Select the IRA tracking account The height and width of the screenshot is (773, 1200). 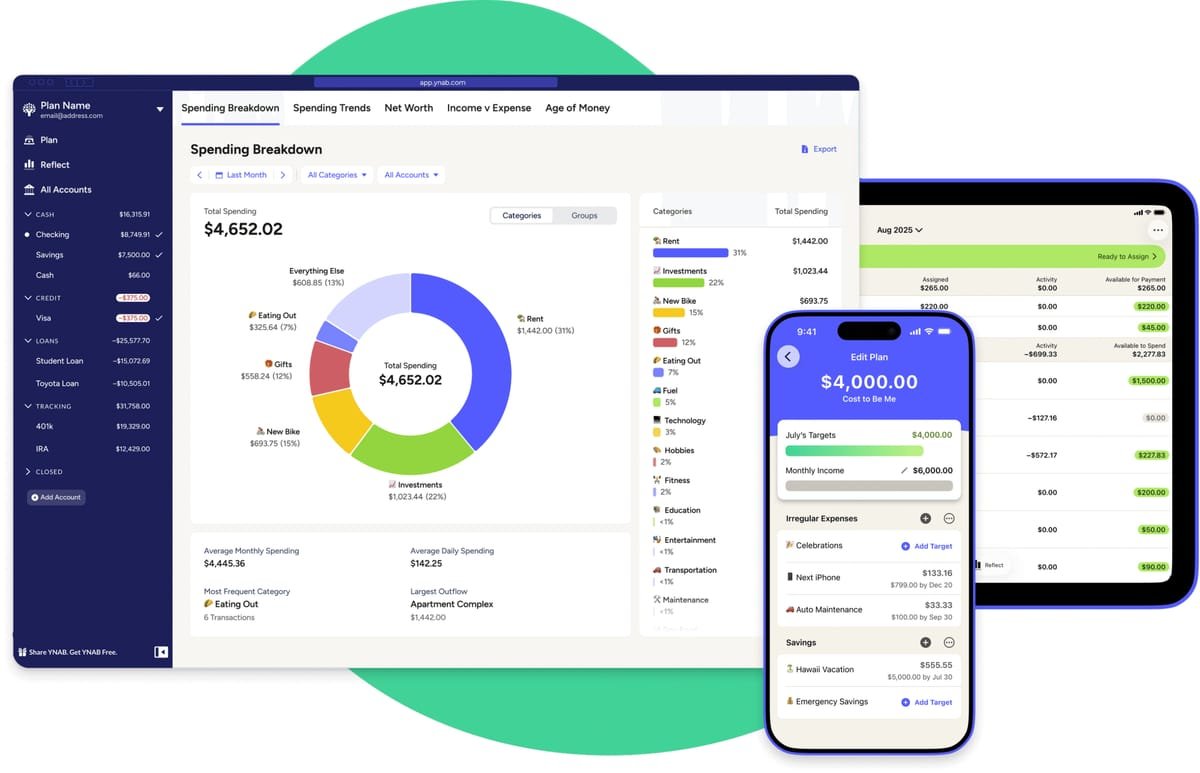93,449
